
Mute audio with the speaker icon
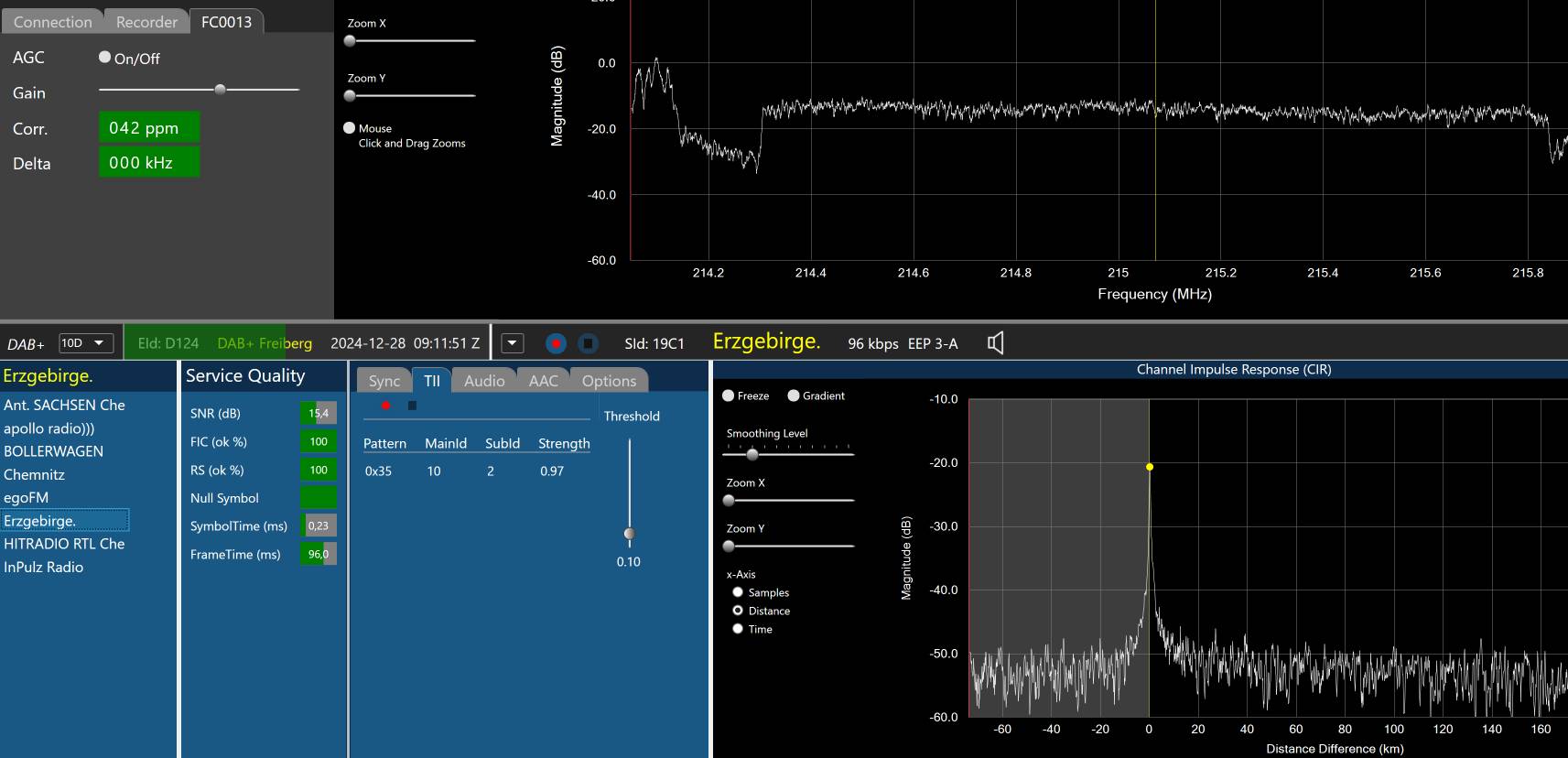point(996,343)
